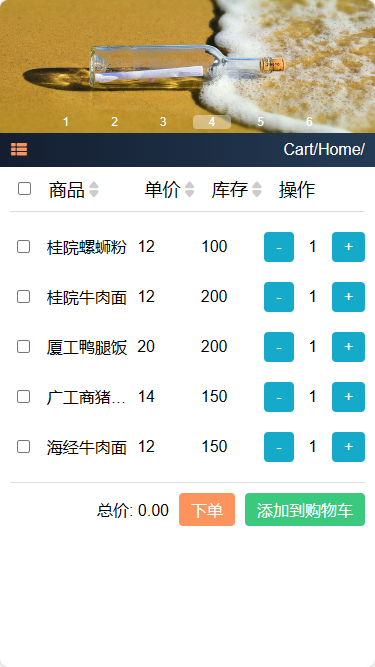
Task: Increase quantity for 广工商猪 item
Action: pyautogui.click(x=348, y=397)
